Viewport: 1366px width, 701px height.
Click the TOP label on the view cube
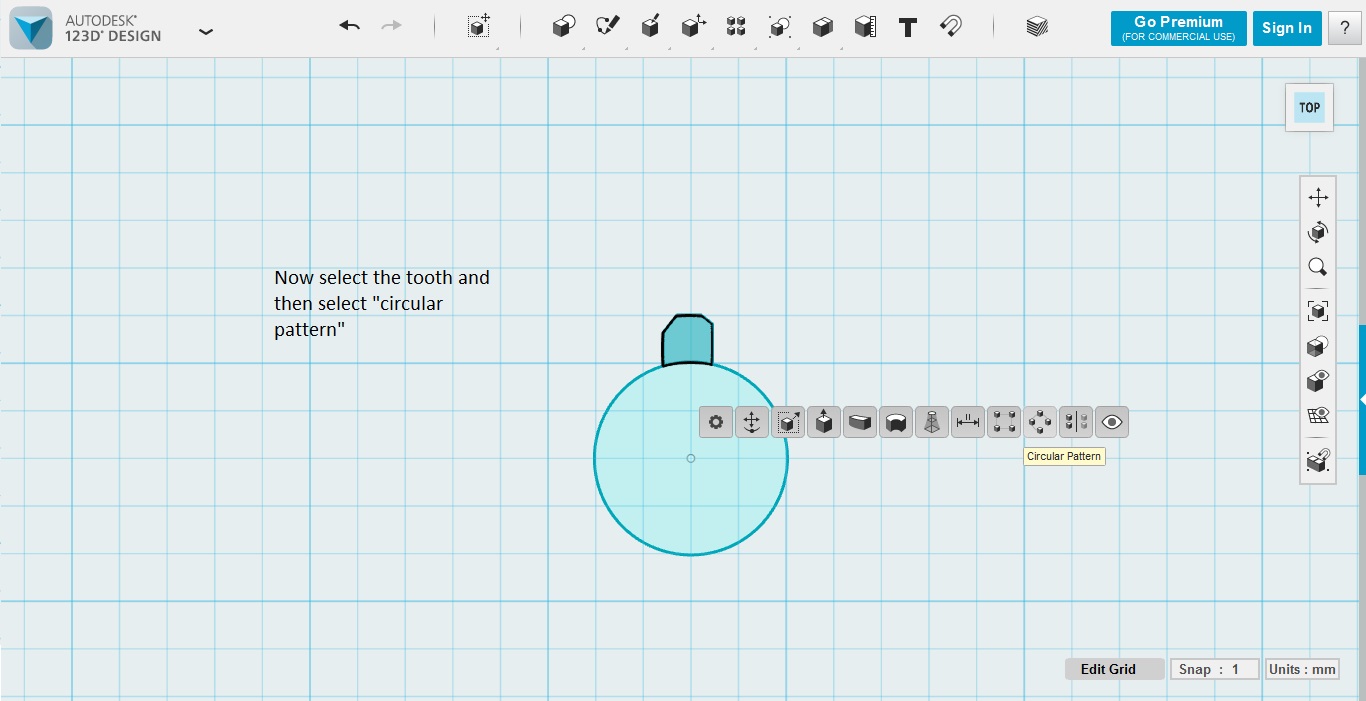[1309, 107]
